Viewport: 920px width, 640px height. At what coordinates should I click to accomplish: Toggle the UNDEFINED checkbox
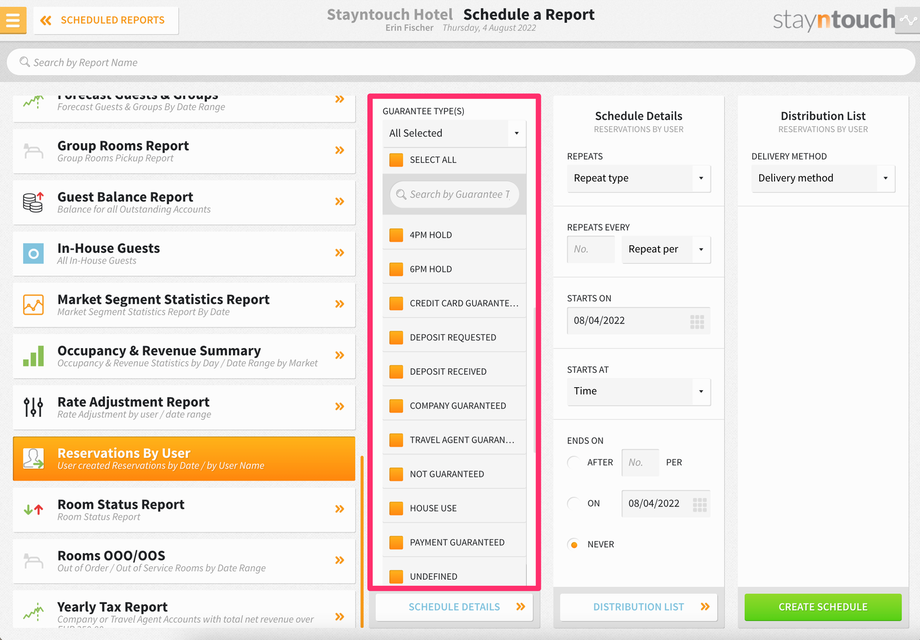tap(396, 577)
